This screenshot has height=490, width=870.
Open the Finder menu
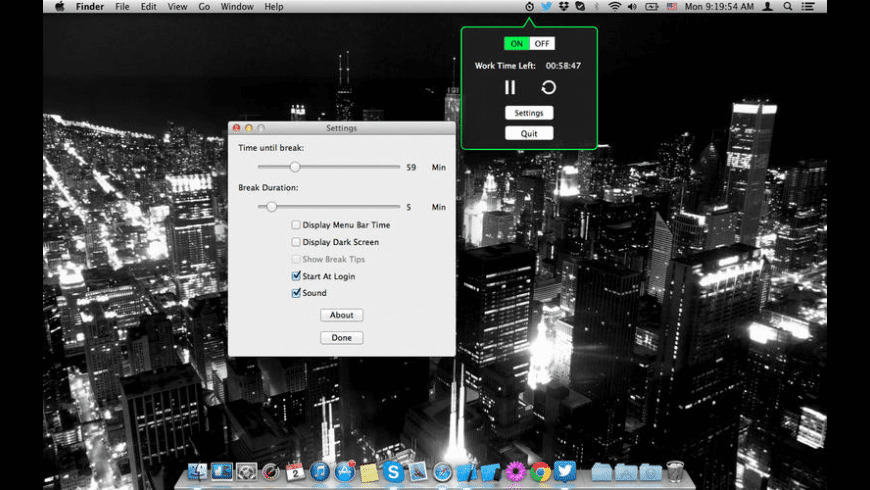90,7
